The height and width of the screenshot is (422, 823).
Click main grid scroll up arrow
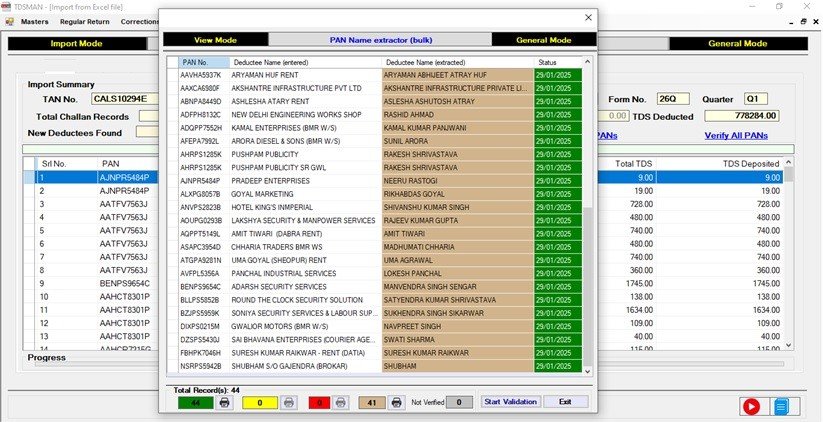(x=788, y=164)
